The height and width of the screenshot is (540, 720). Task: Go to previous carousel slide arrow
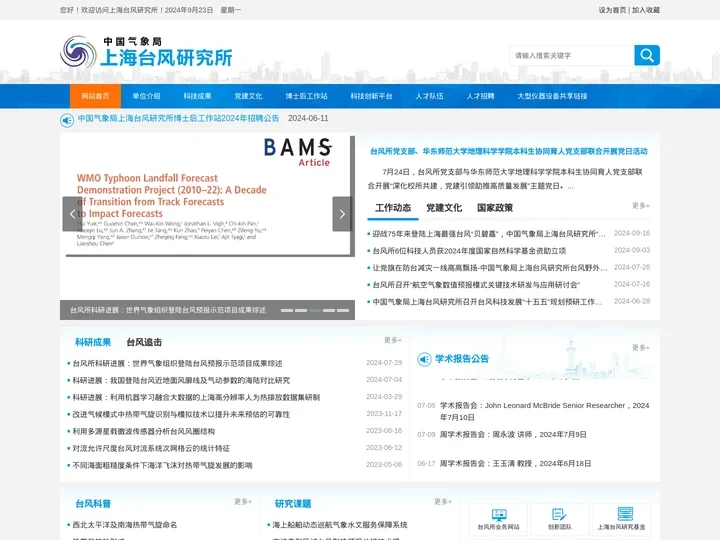[72, 214]
